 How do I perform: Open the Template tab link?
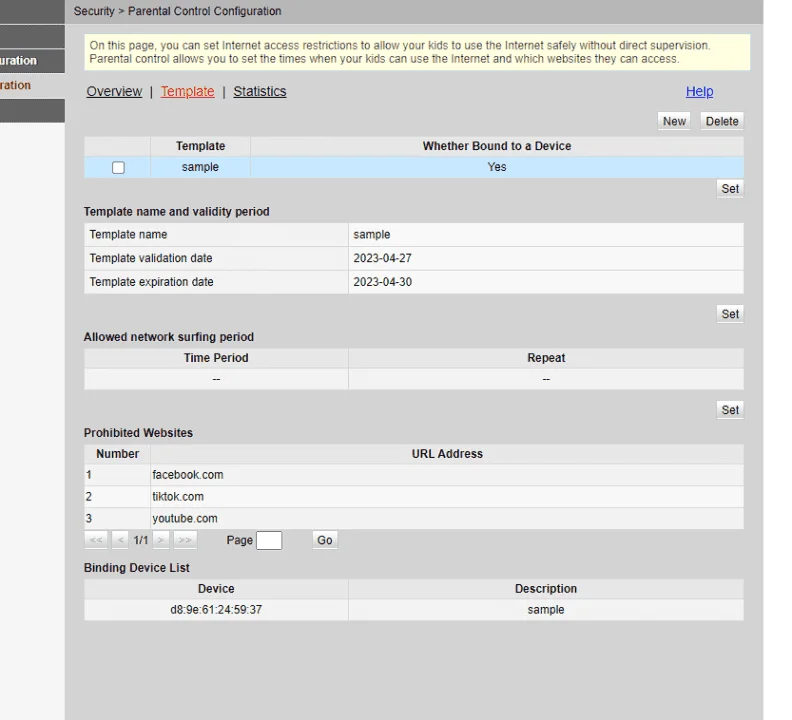point(187,91)
